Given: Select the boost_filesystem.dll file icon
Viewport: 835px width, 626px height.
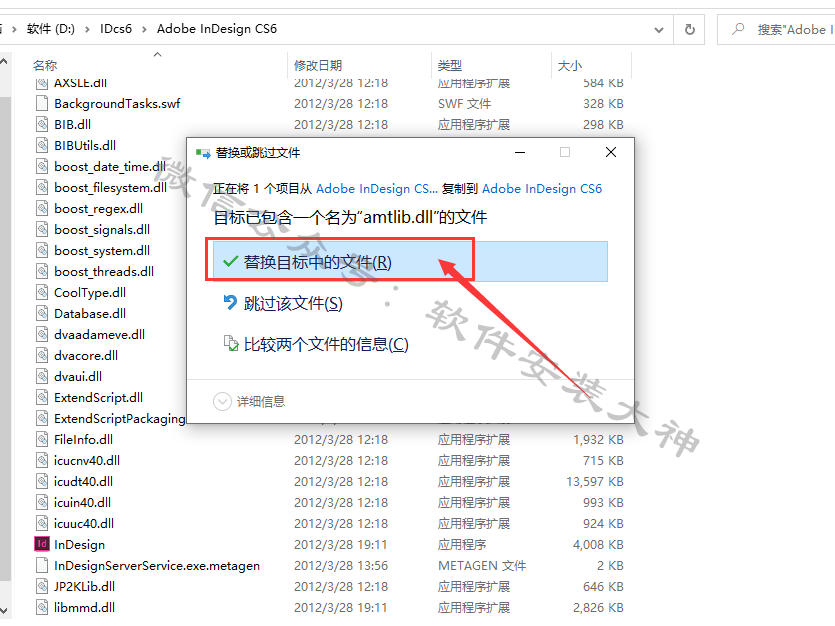Looking at the screenshot, I should coord(42,187).
